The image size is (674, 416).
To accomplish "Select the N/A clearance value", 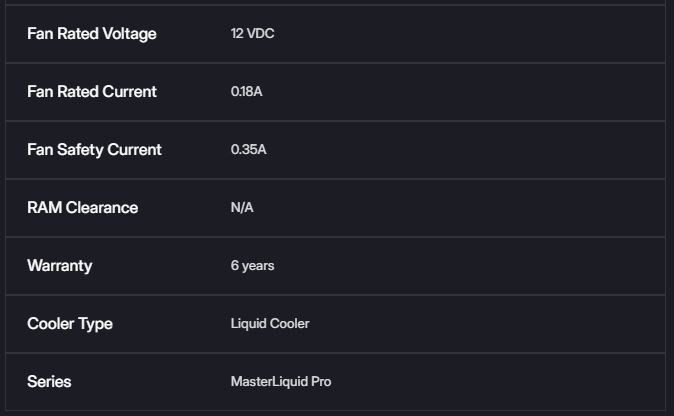I will tap(242, 208).
